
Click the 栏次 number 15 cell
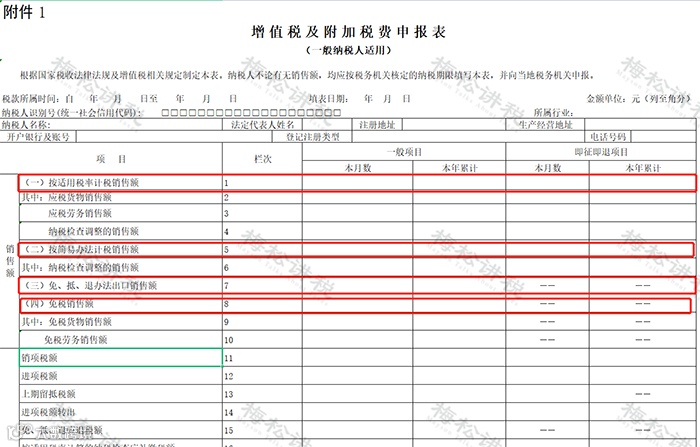[262, 430]
